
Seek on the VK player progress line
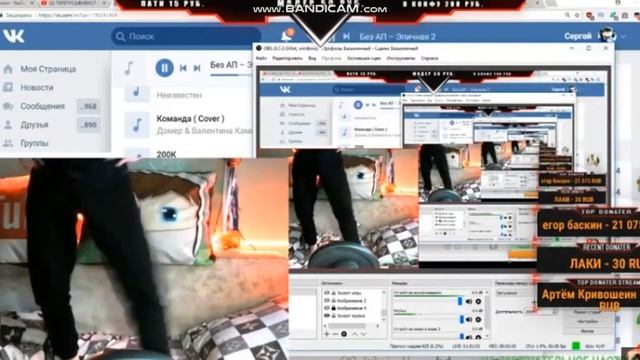tap(231, 76)
